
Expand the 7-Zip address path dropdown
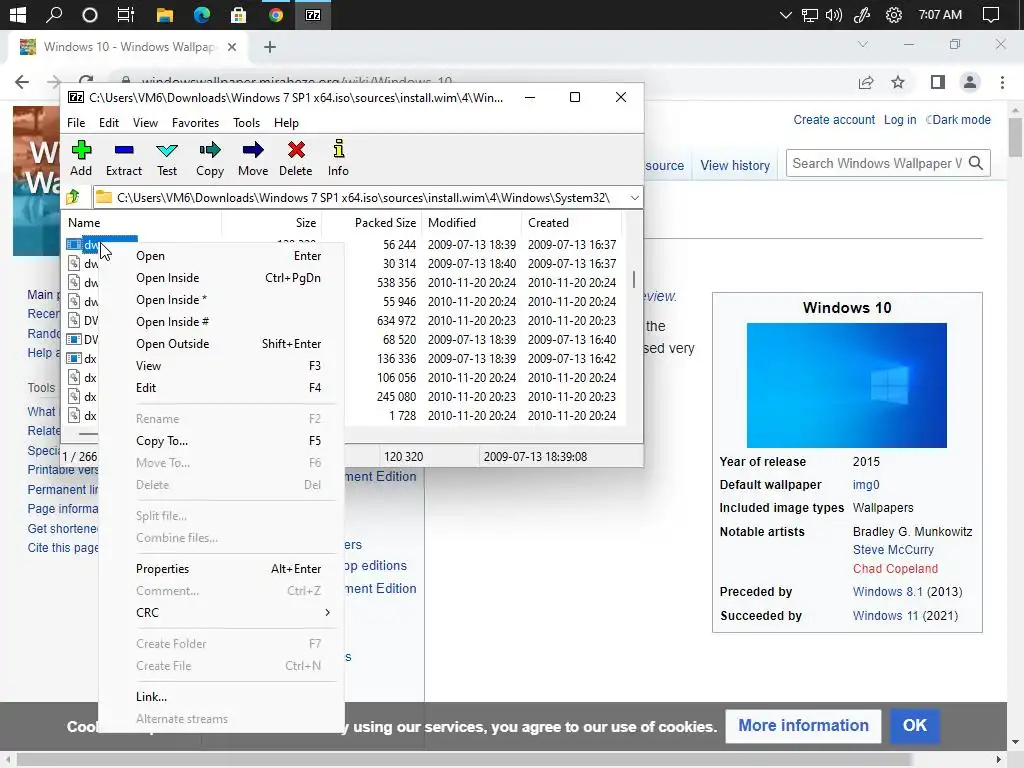coord(634,197)
